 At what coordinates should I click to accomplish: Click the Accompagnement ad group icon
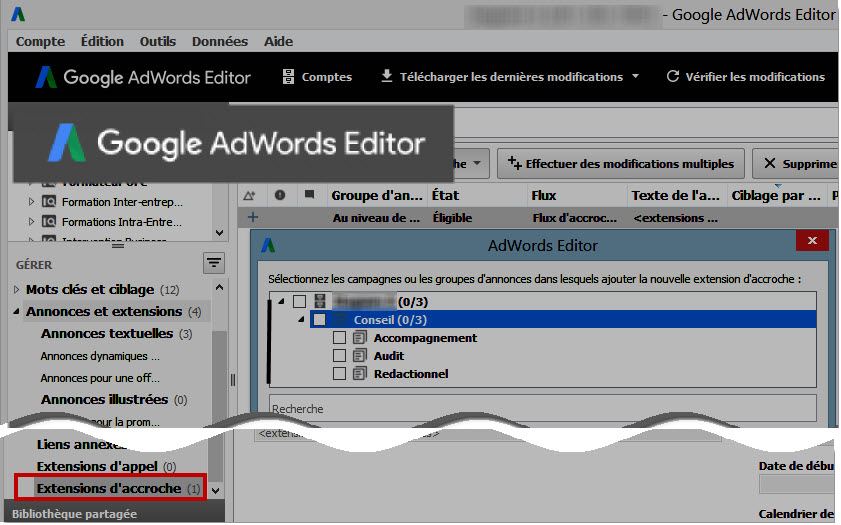pos(359,338)
